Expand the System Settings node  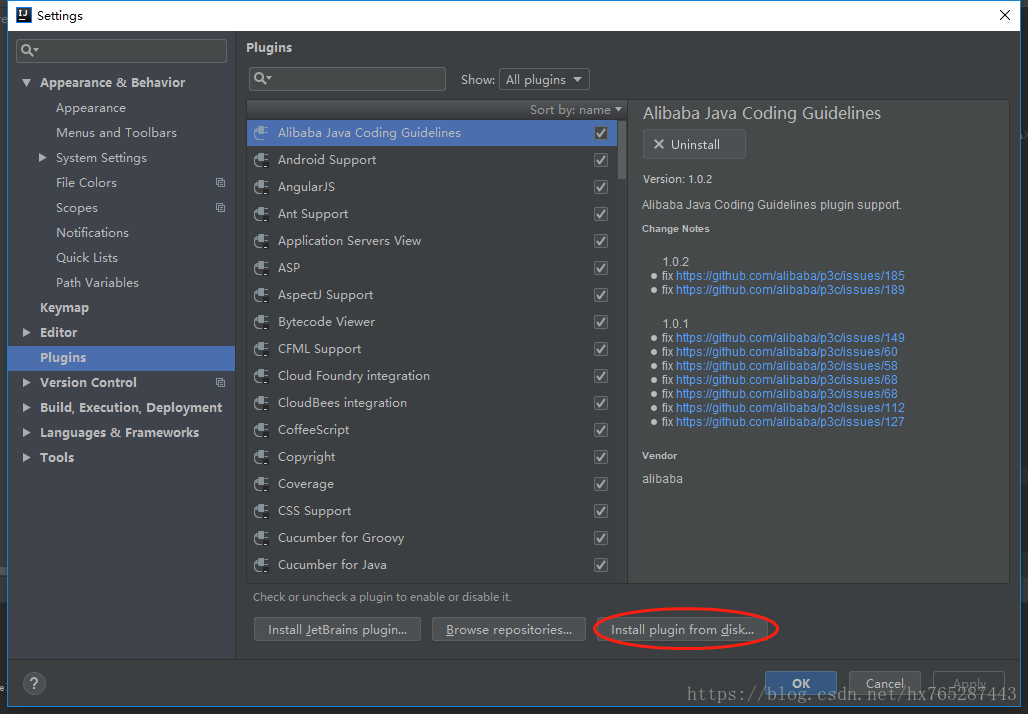43,157
